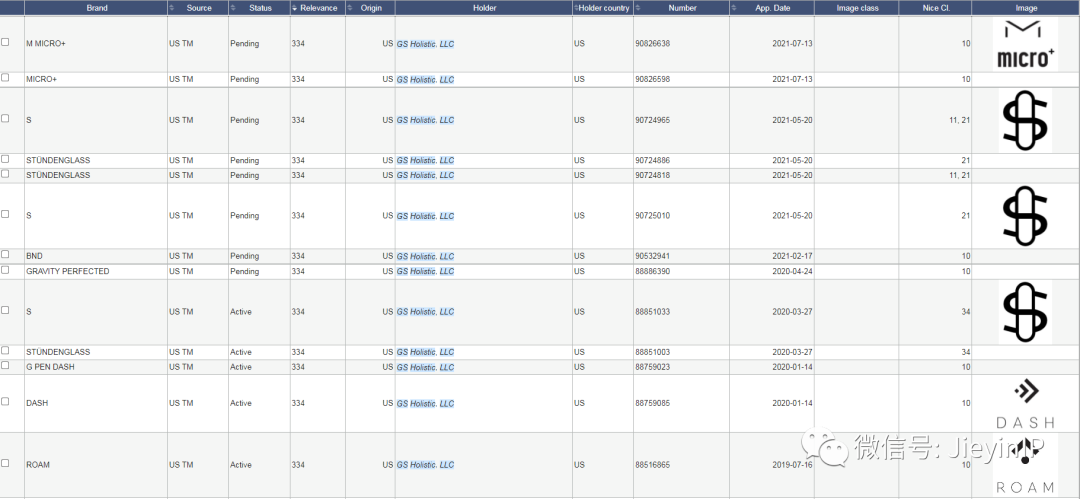Viewport: 1080px width, 499px height.
Task: Click the Nice Cl. column header
Action: [x=935, y=8]
